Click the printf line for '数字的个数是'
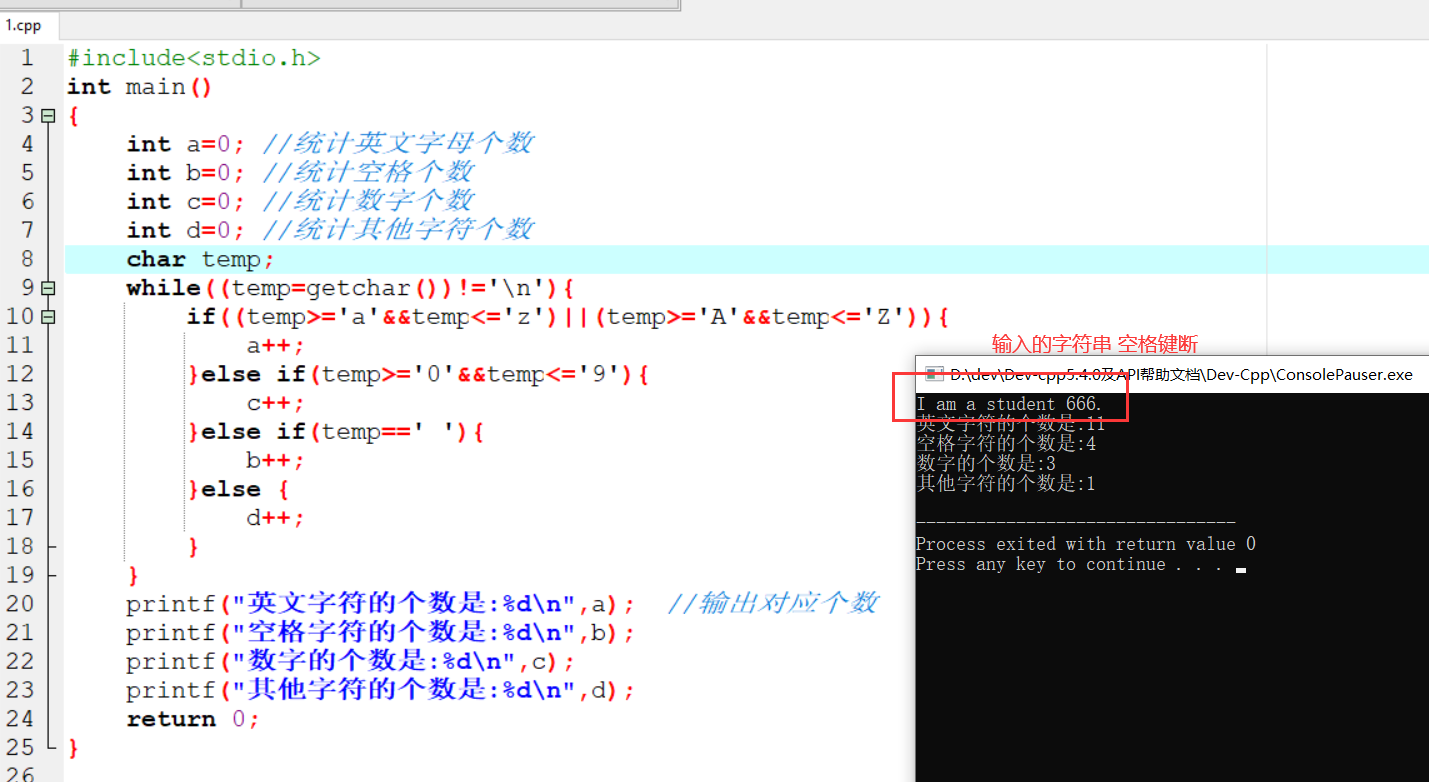Viewport: 1429px width, 782px height. 351,662
